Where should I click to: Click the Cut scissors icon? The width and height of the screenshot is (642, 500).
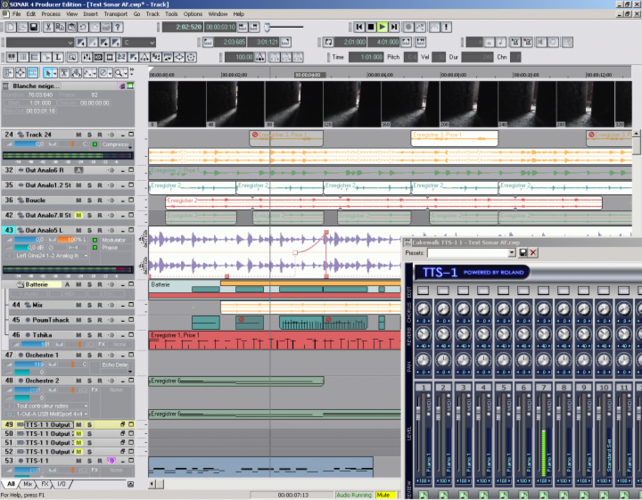click(x=48, y=27)
